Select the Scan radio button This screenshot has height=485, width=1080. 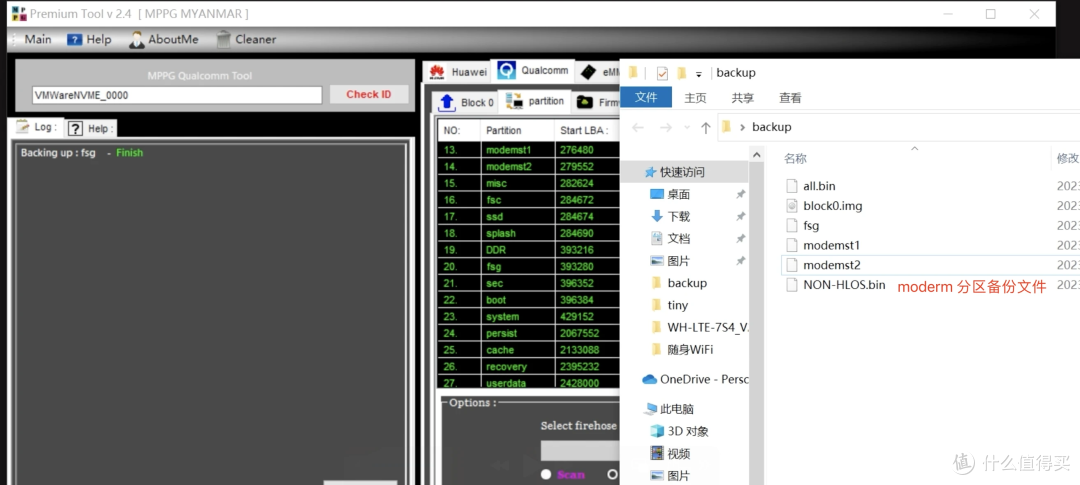coord(546,474)
